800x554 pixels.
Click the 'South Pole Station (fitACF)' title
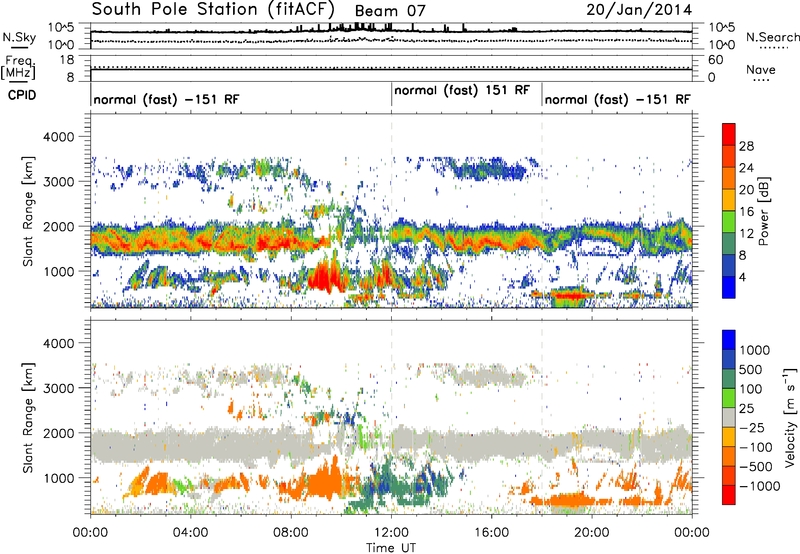213,9
